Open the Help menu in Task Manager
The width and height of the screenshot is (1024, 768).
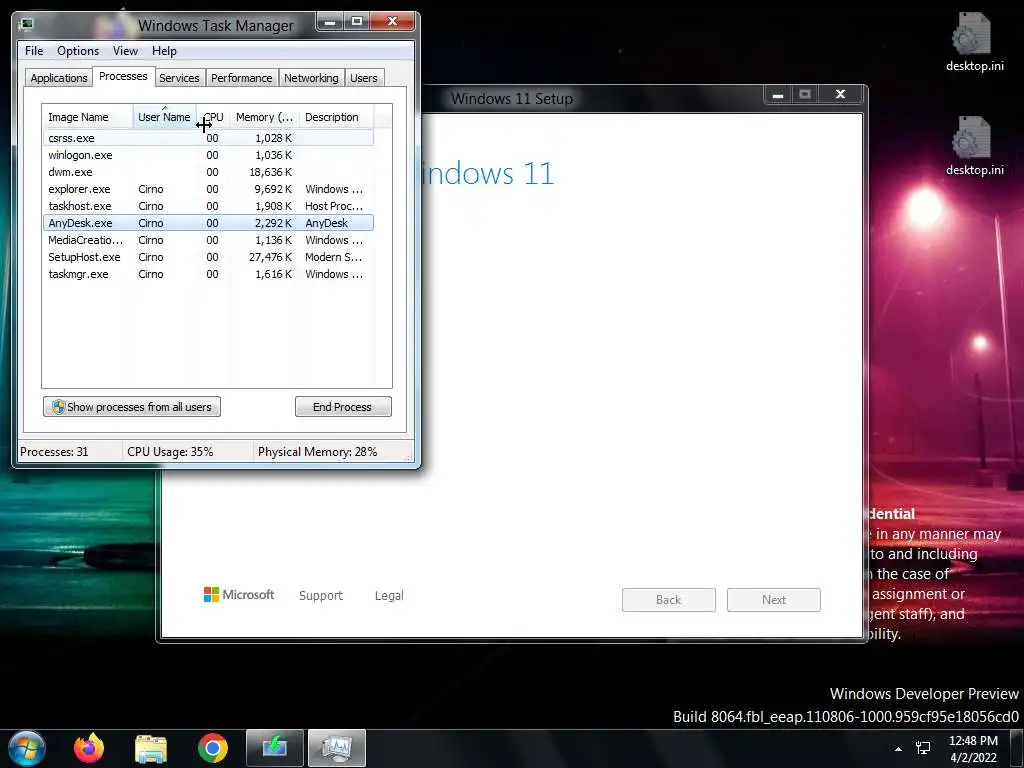[165, 51]
